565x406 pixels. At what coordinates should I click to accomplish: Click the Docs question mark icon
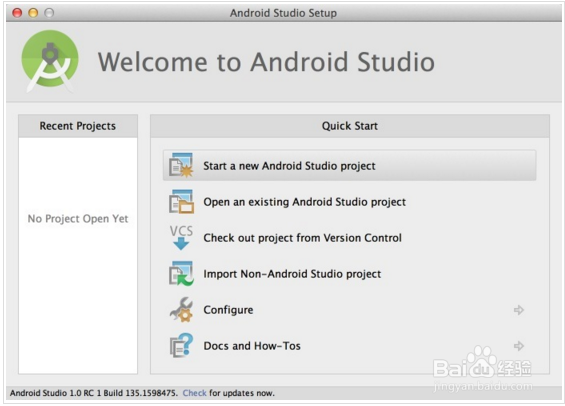(181, 345)
